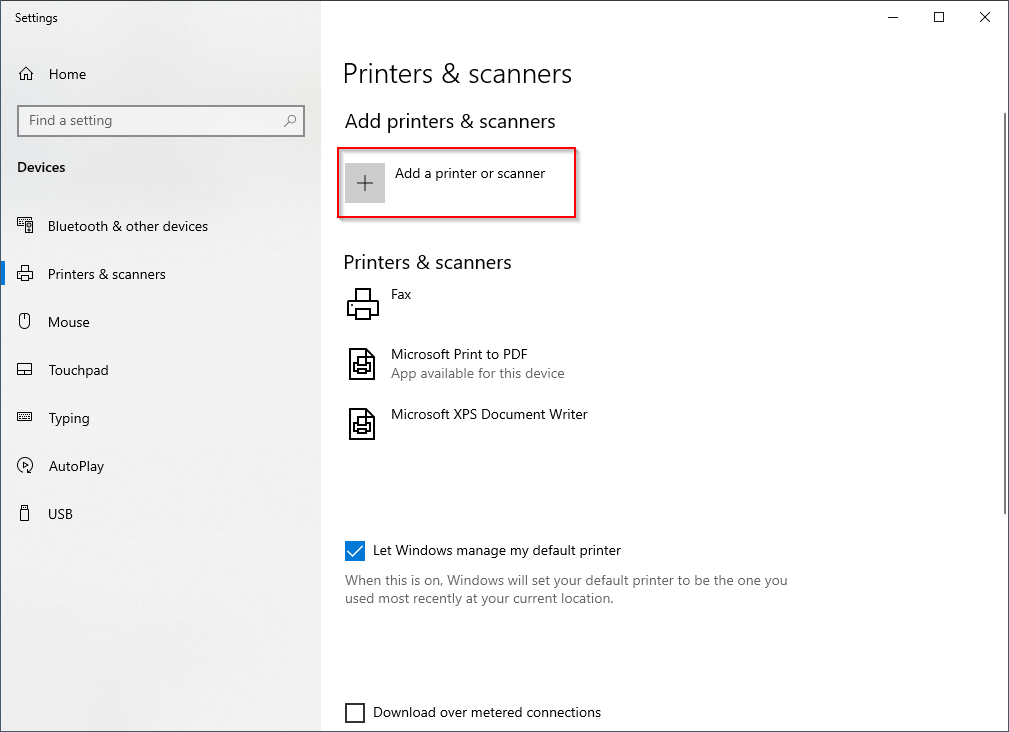Viewport: 1009px width, 732px height.
Task: Click inside the Find a setting search box
Action: [x=160, y=121]
